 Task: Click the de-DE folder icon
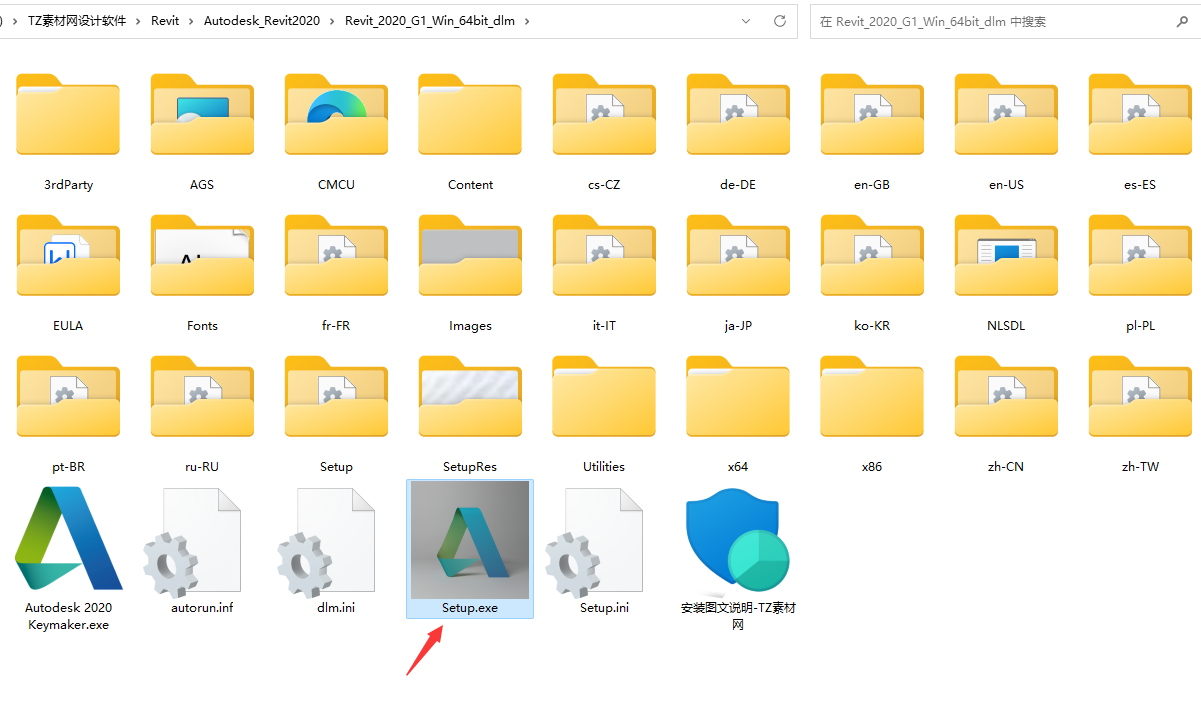tap(738, 115)
